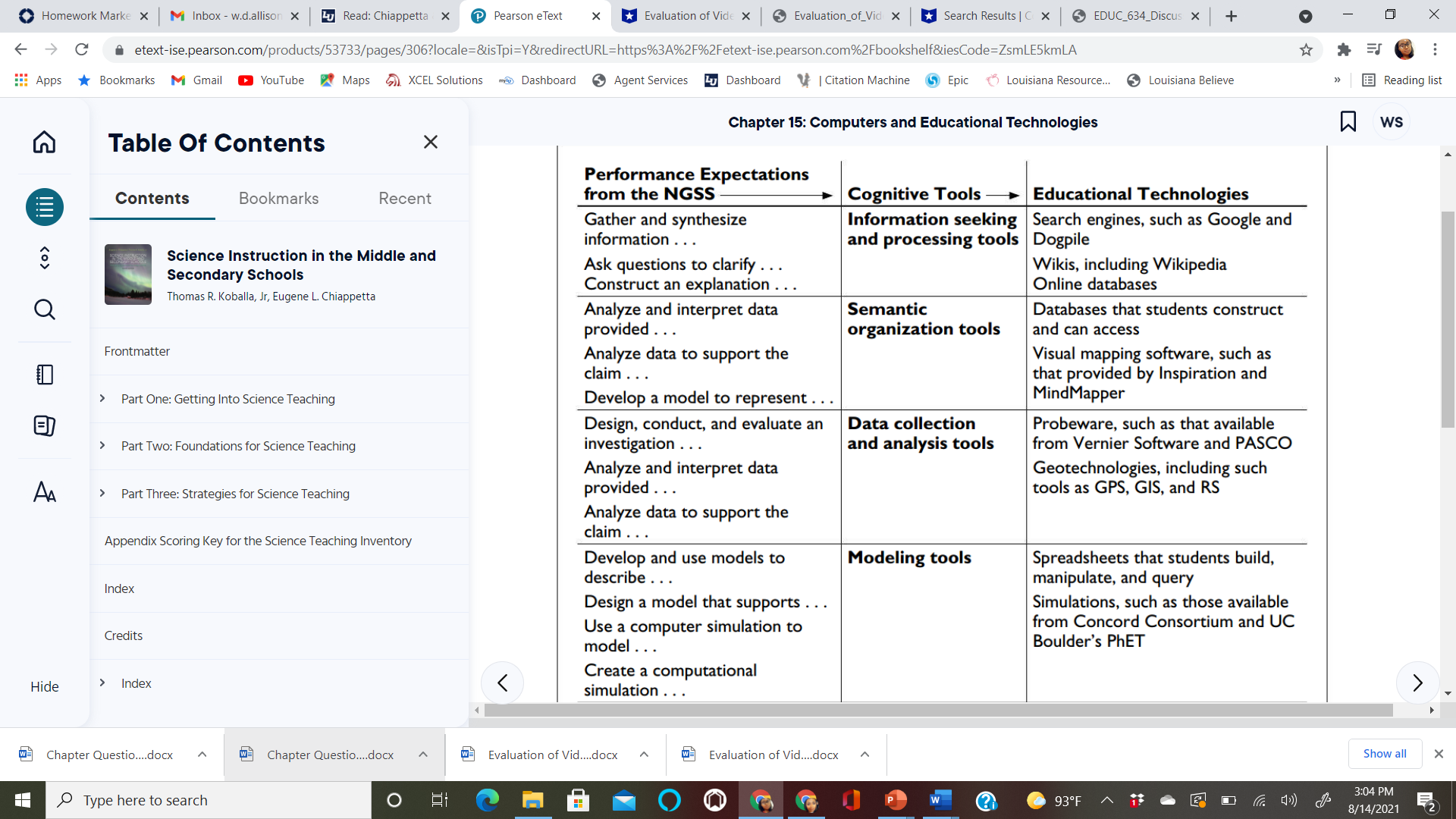Open Chrome's three-dot menu

click(x=1435, y=50)
